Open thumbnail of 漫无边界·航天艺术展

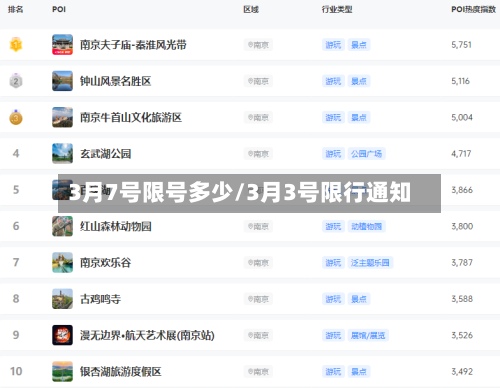tap(62, 335)
